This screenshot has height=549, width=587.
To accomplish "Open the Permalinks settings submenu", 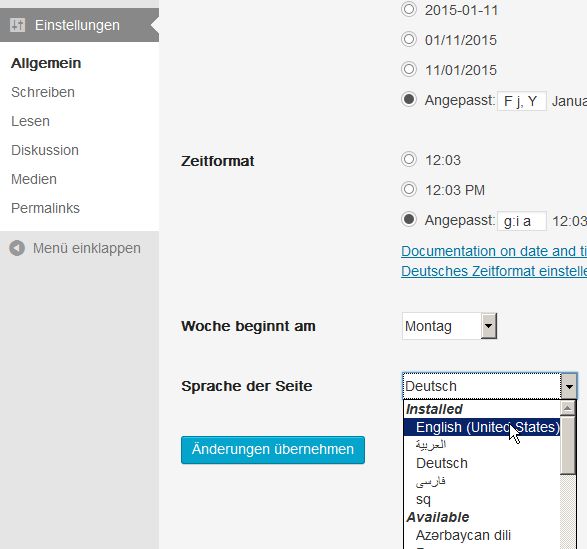I will point(45,208).
